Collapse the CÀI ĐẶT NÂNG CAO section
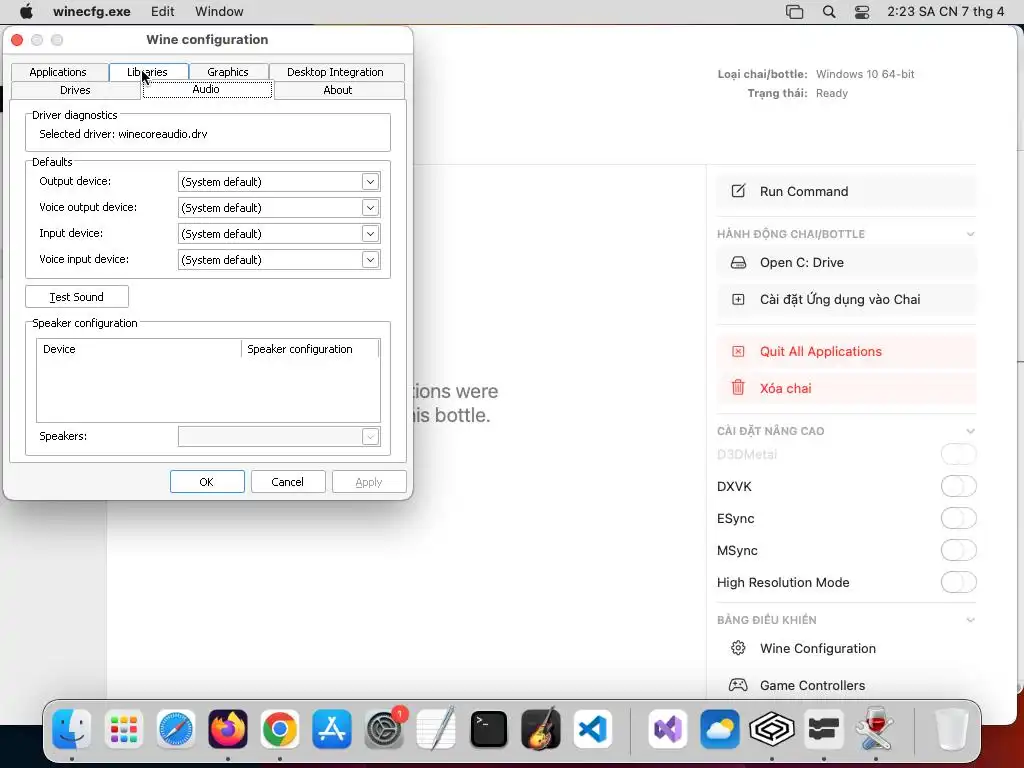Screen dimensions: 1024x768 (970, 431)
